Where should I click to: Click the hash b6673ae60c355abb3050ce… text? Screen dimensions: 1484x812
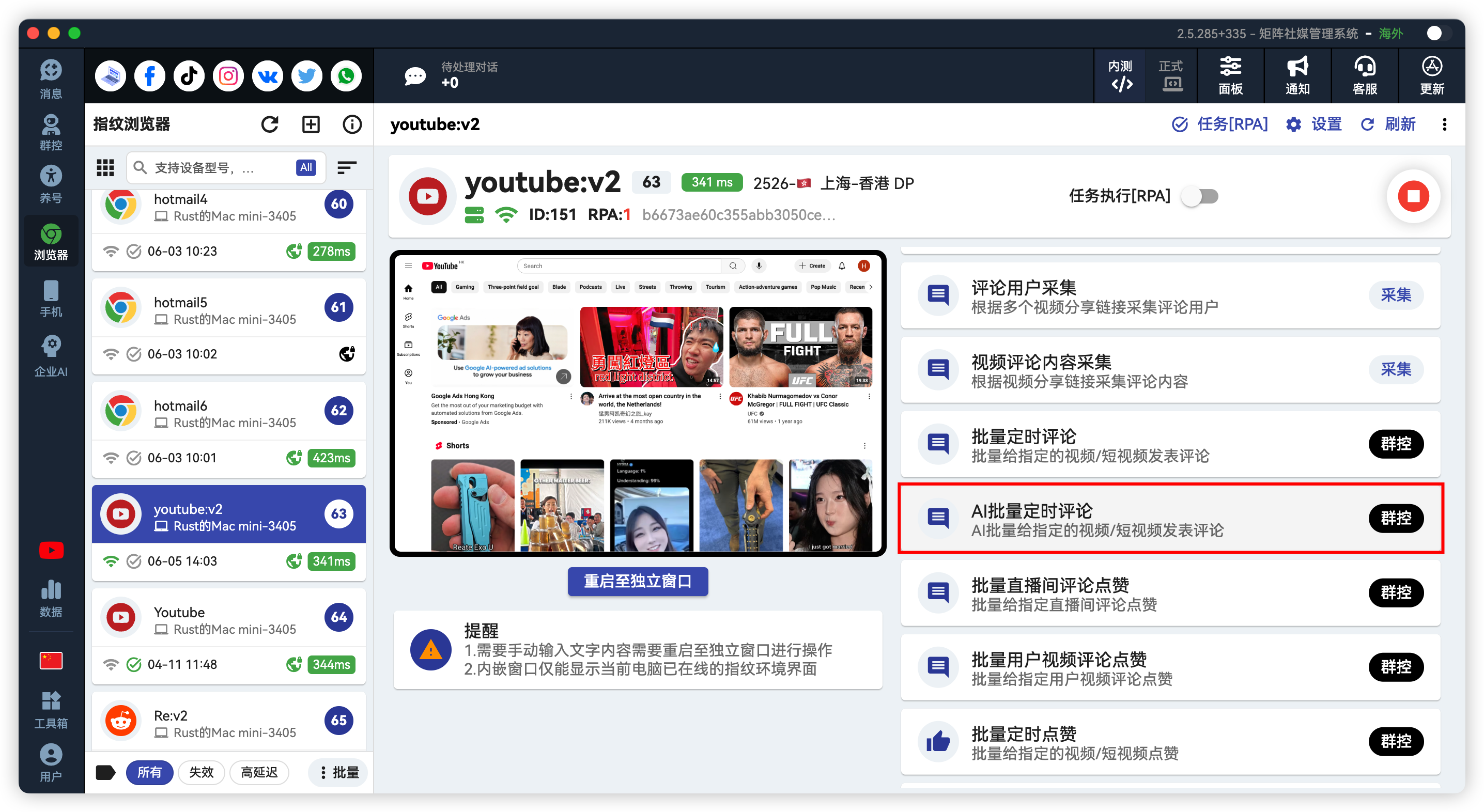tap(738, 215)
